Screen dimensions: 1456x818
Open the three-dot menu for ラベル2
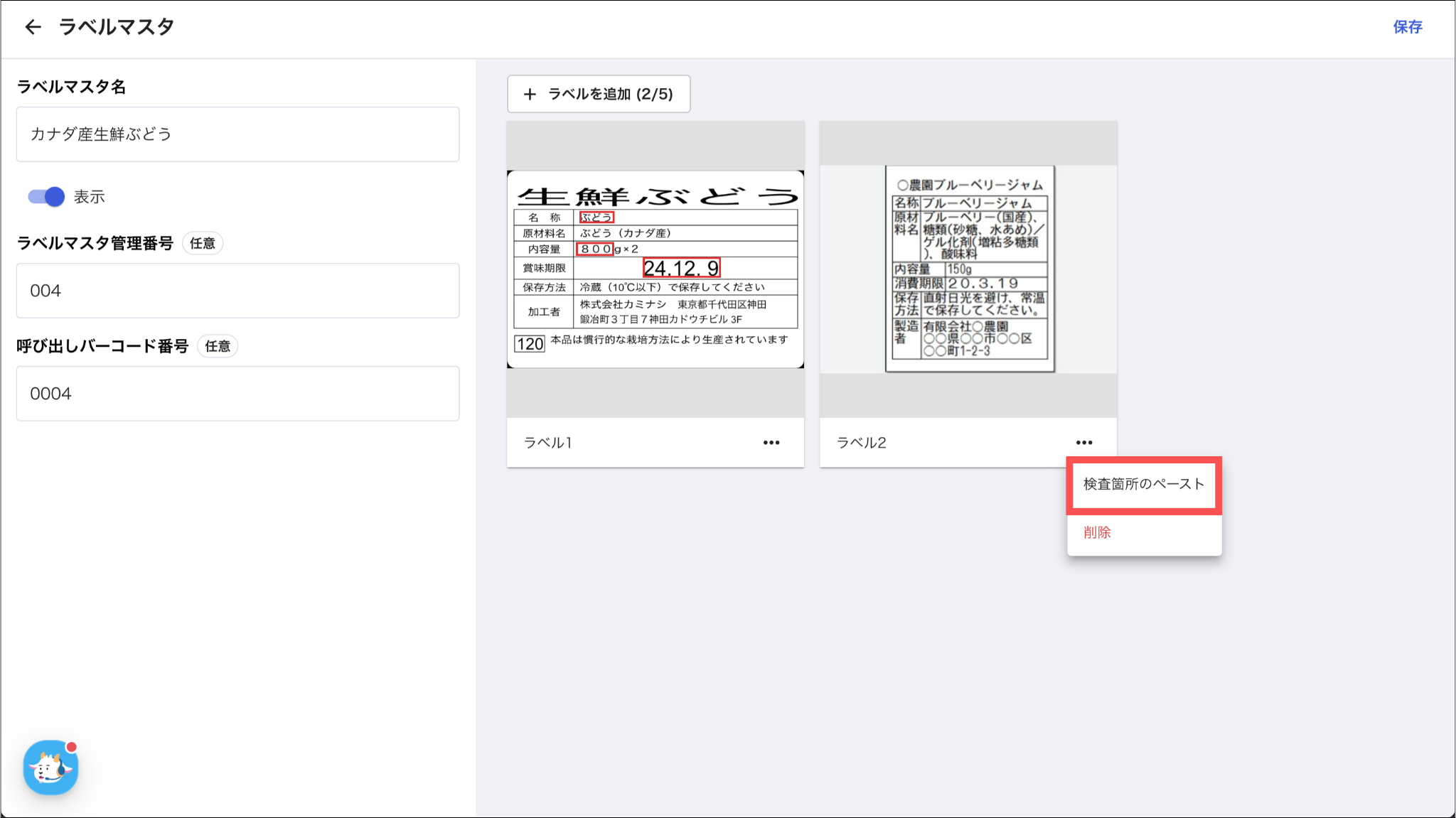[x=1083, y=442]
